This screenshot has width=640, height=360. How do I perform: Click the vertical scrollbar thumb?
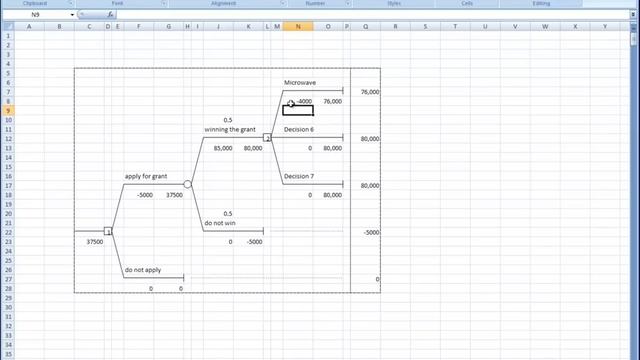click(633, 39)
